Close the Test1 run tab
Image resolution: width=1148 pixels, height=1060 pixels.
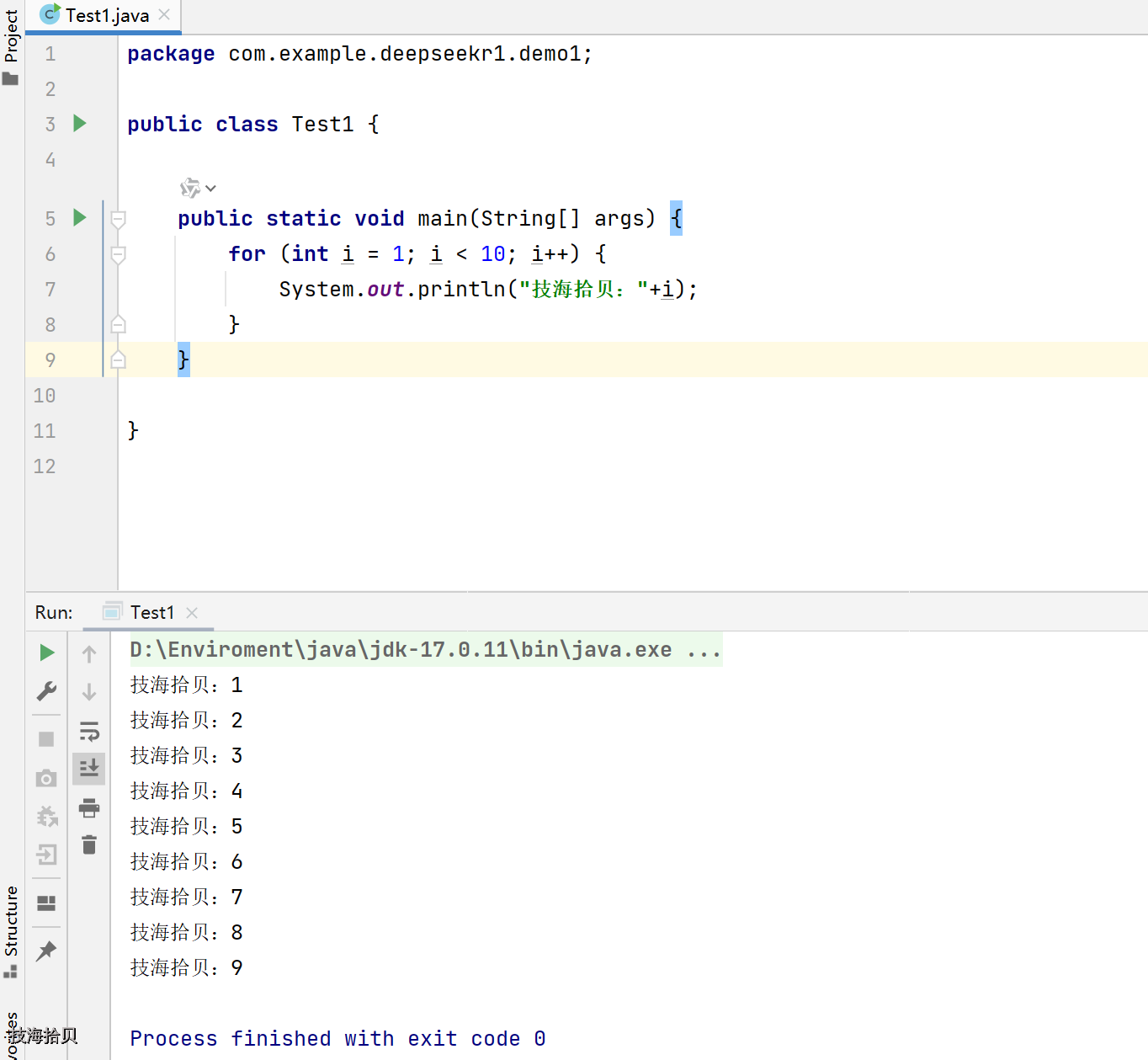[x=192, y=613]
